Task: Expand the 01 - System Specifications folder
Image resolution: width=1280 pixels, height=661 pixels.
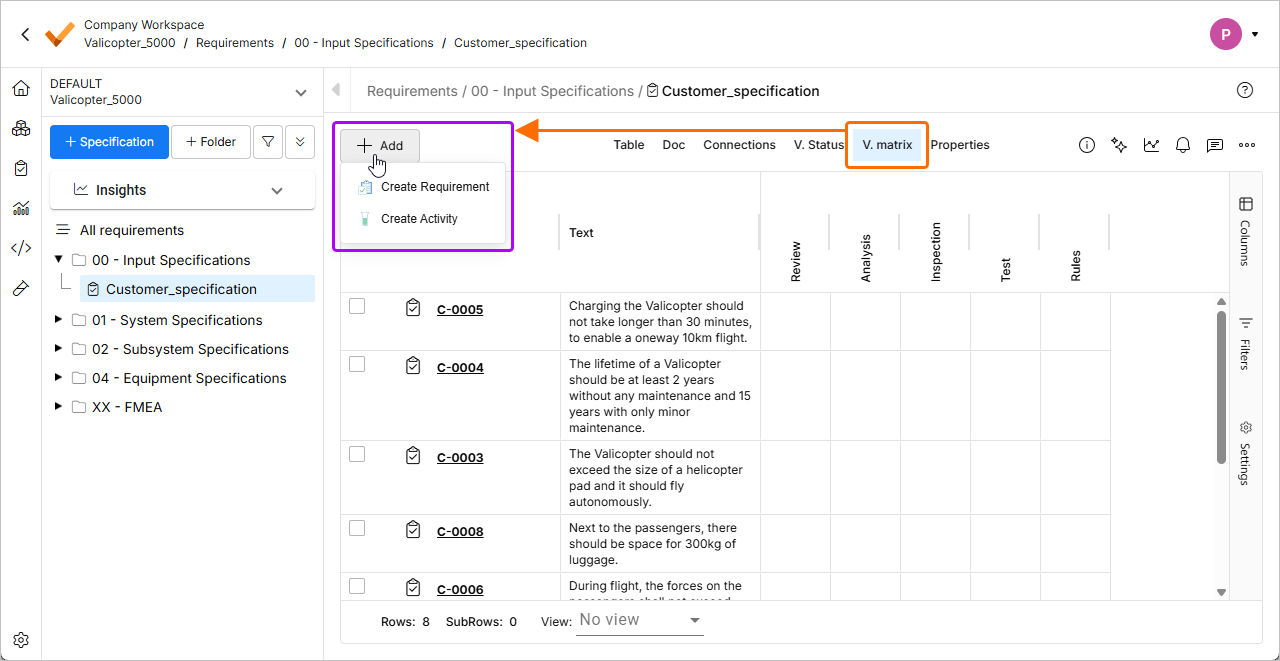Action: [x=58, y=320]
